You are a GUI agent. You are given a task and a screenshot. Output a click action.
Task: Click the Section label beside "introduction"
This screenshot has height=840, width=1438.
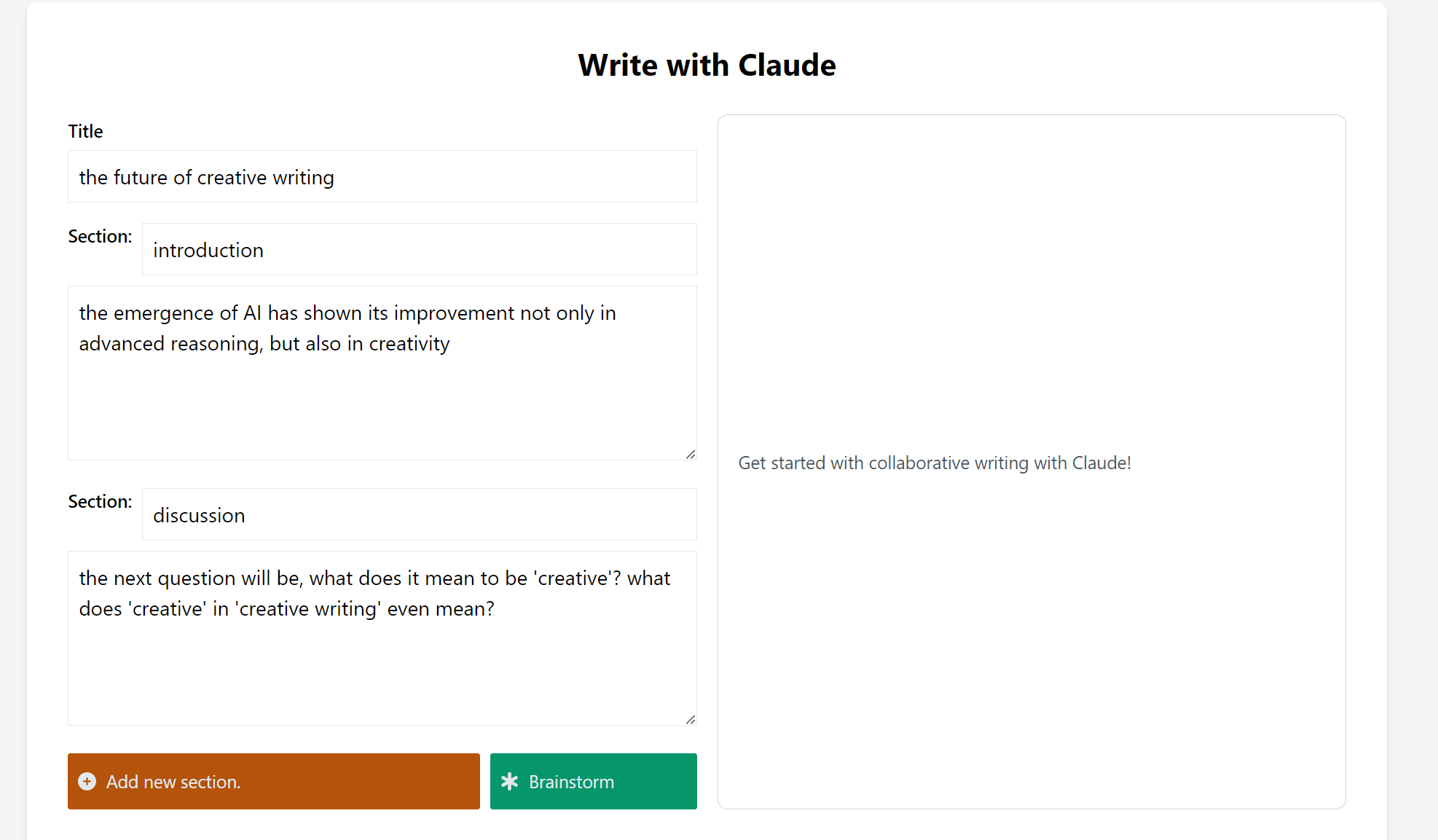100,237
